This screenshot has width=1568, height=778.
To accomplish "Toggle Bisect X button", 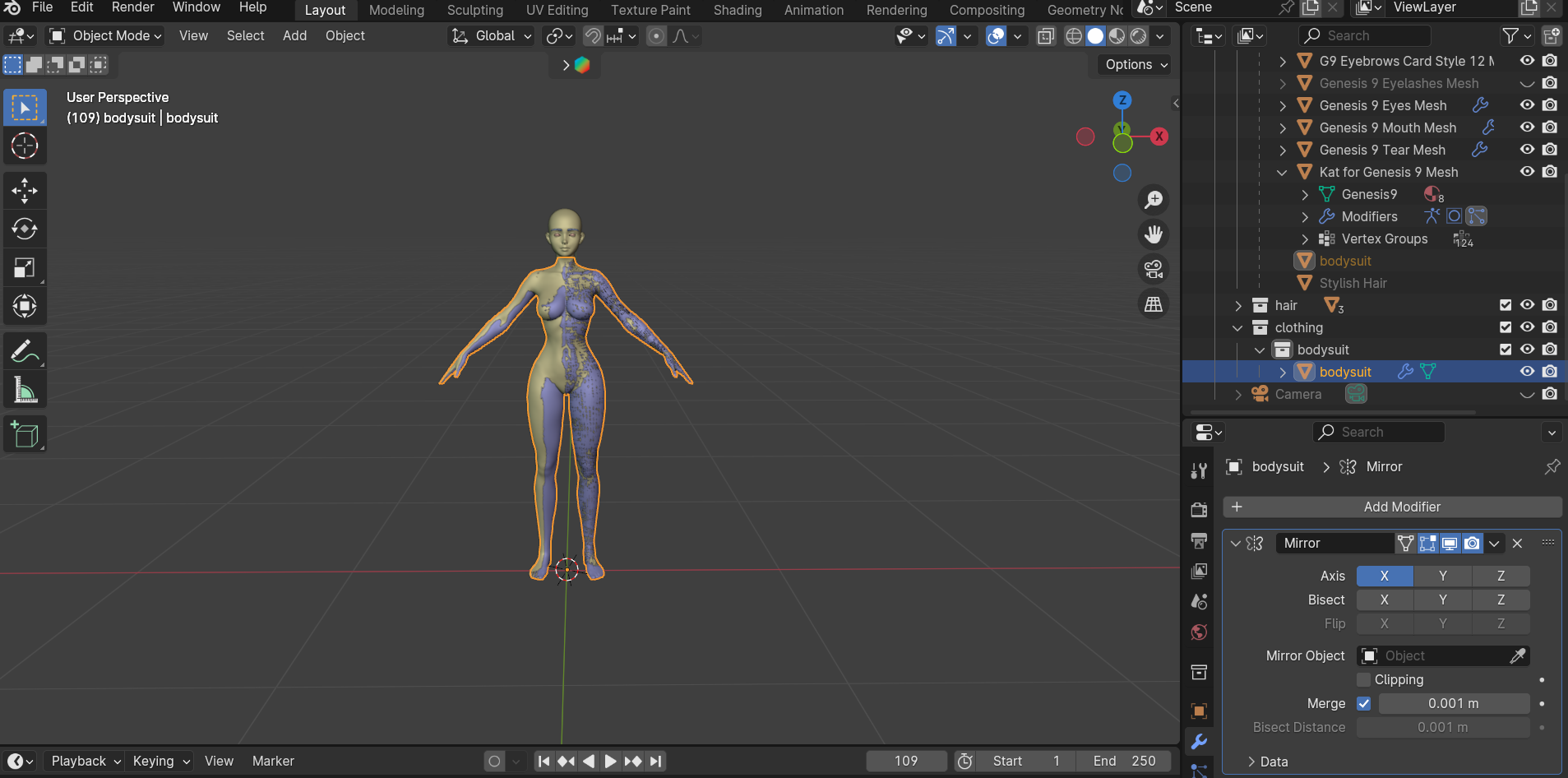I will pos(1385,600).
